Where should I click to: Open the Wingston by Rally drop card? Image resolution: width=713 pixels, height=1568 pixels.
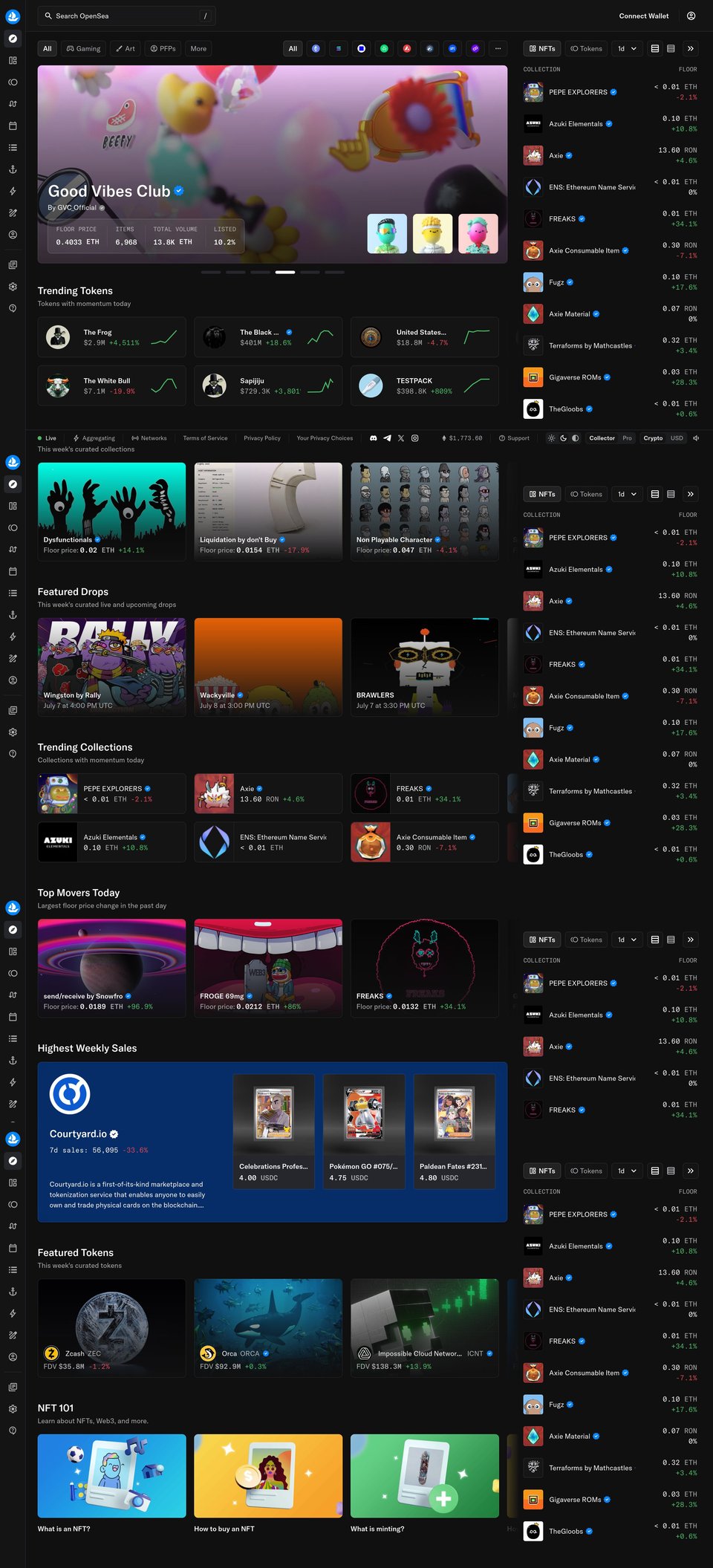click(x=112, y=667)
